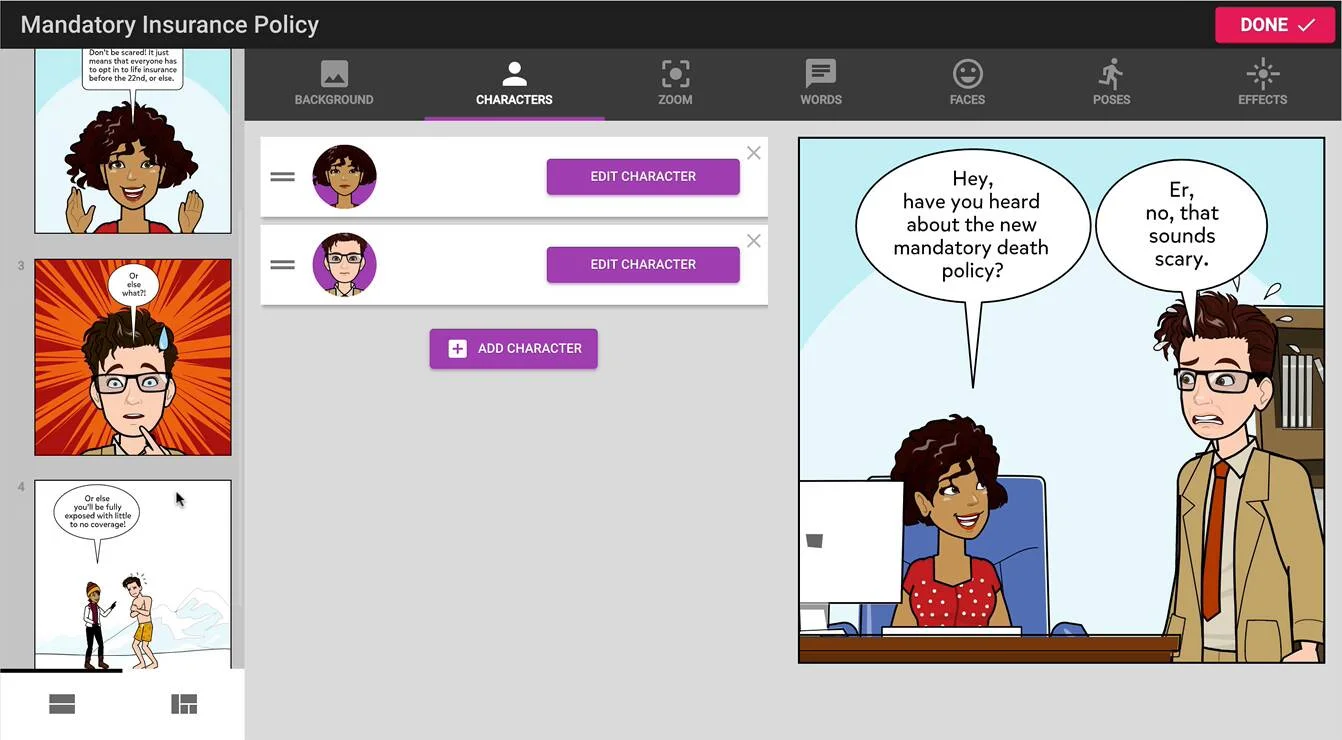Remove the glasses man character from the list
Image resolution: width=1342 pixels, height=740 pixels.
[x=754, y=241]
